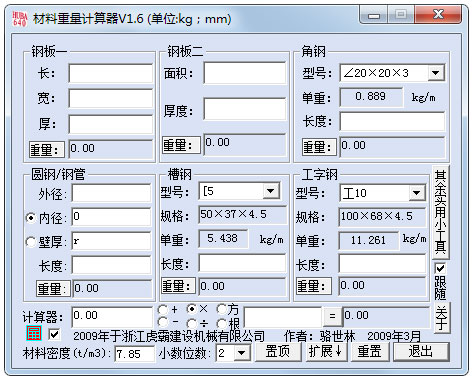The height and width of the screenshot is (380, 473).
Task: Open 其余实用小工具 vertical button
Action: [441, 212]
